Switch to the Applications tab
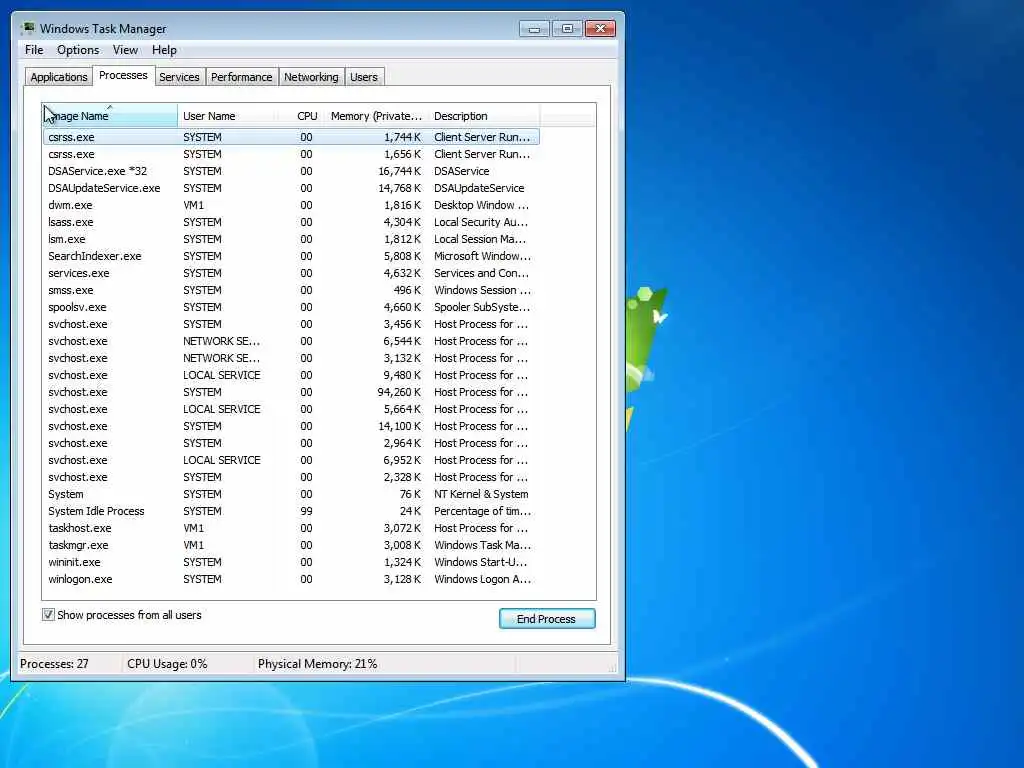This screenshot has height=768, width=1024. [59, 77]
